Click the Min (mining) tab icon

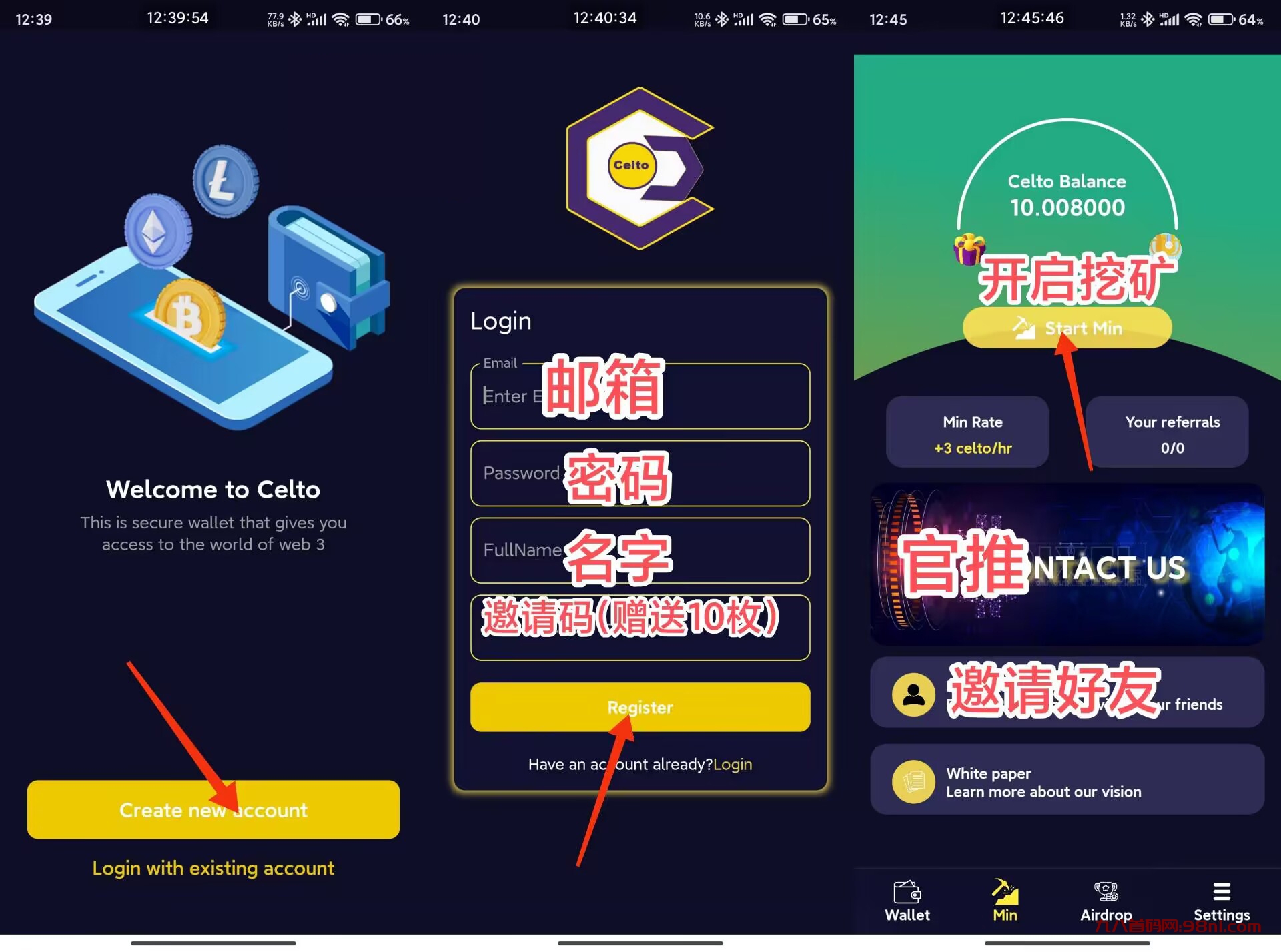(1005, 900)
